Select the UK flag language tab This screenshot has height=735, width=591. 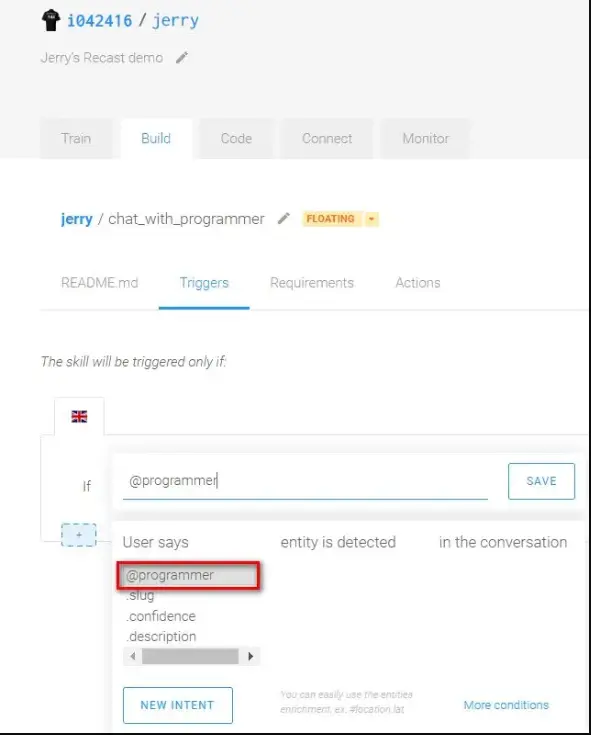point(79,416)
